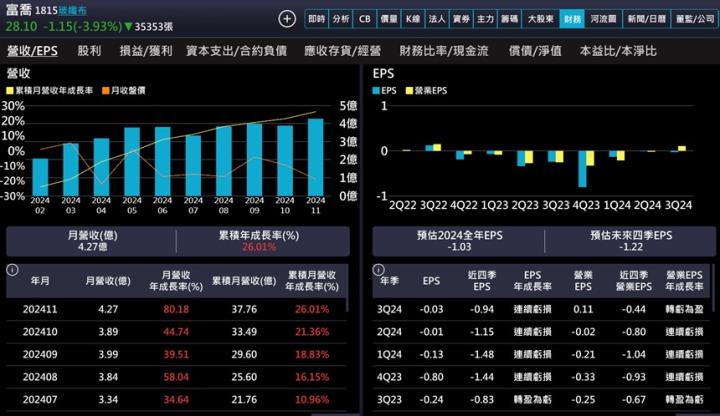Viewport: 720px width, 416px height.
Task: Click 月營收年成長率(%) column header
Action: point(176,281)
